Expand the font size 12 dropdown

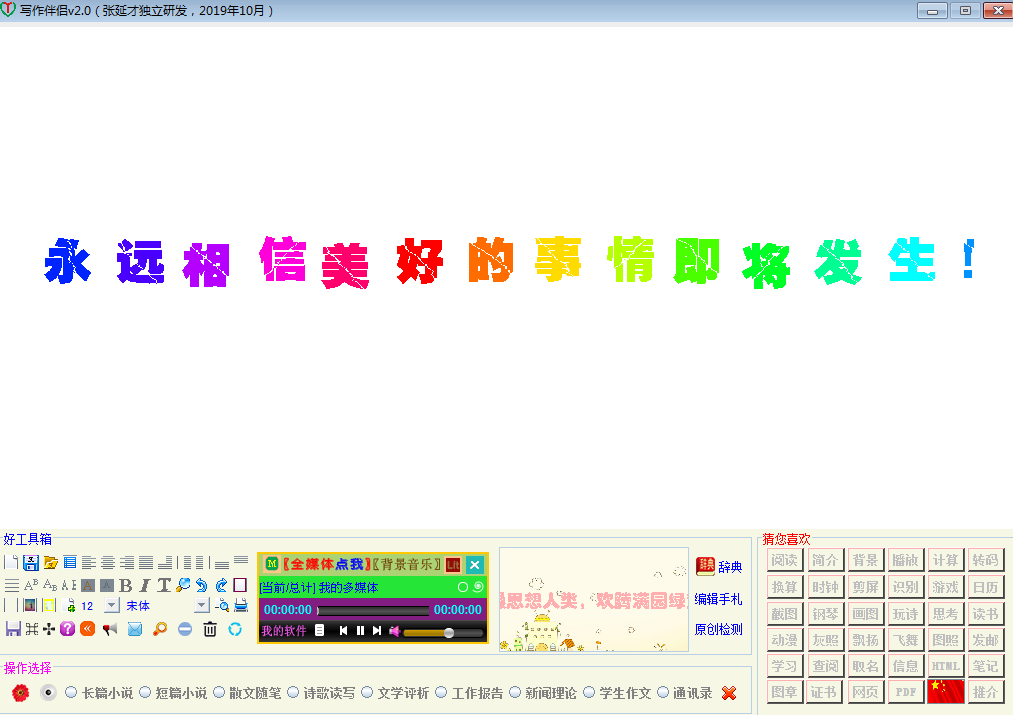(111, 606)
